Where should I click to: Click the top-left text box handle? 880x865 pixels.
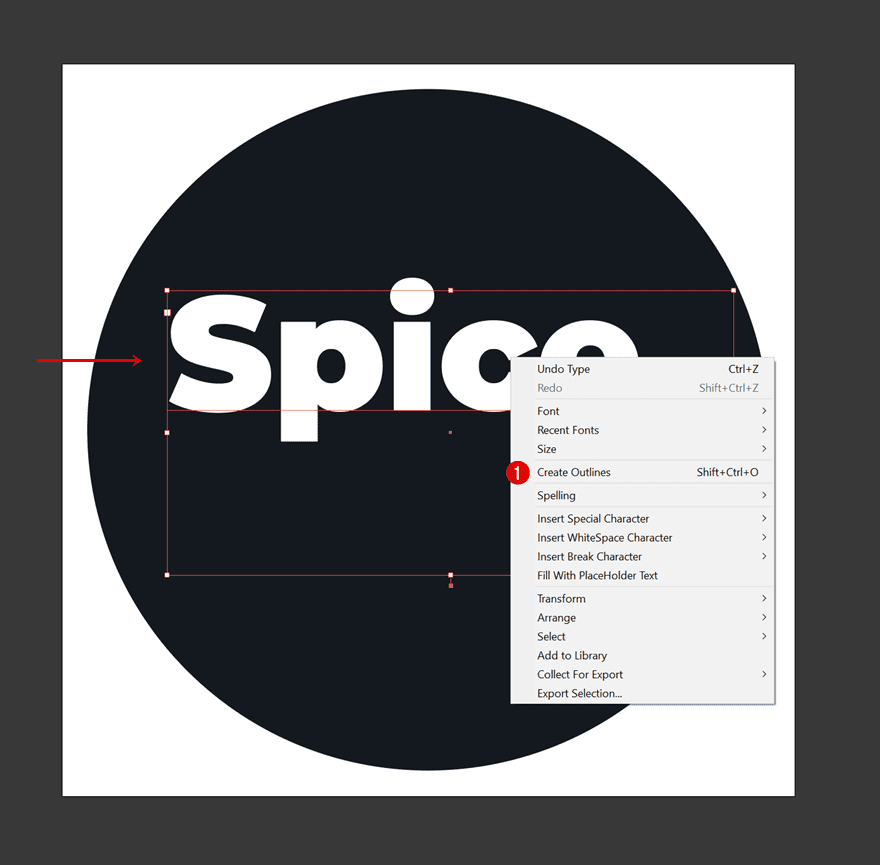167,291
